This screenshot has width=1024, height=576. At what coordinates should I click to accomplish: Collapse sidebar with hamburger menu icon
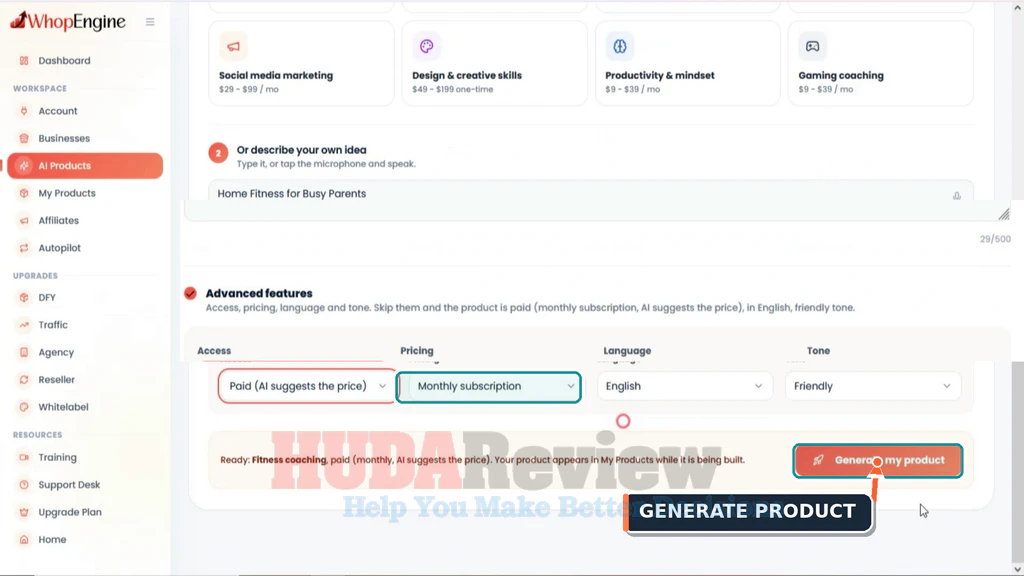[x=150, y=22]
